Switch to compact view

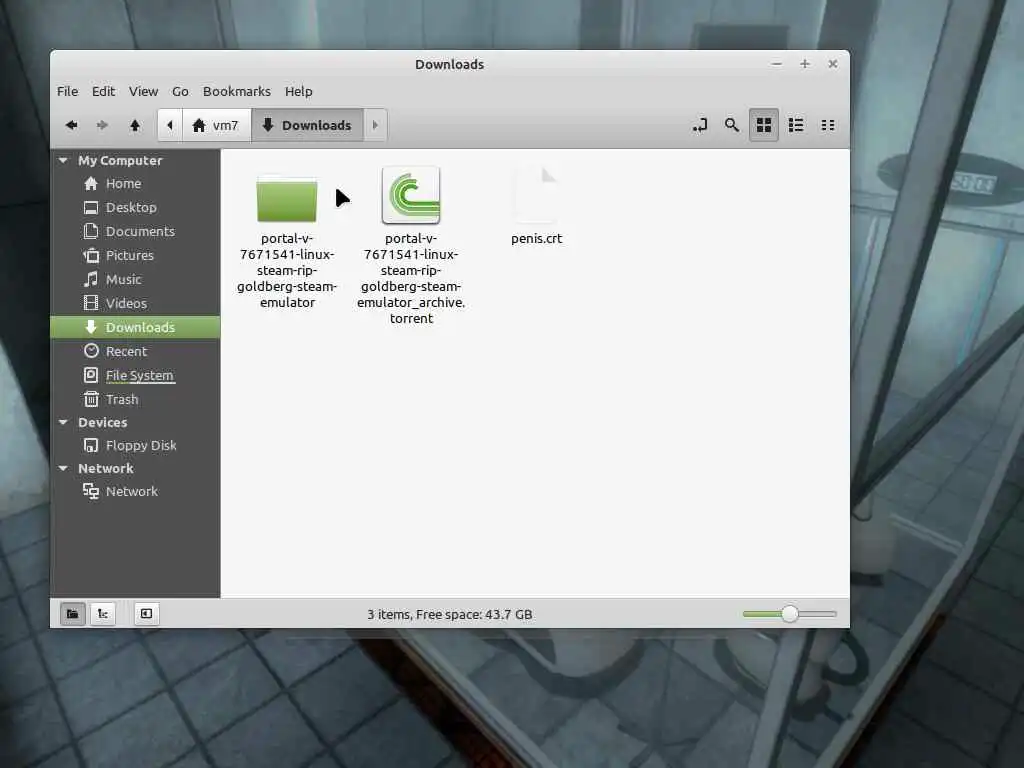(x=827, y=125)
